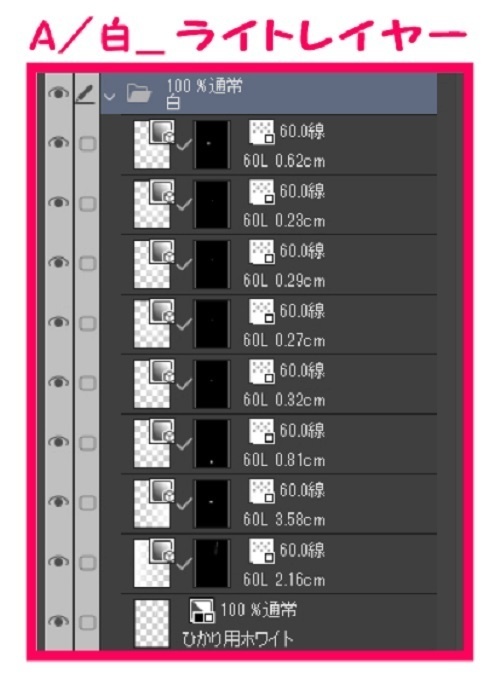Image resolution: width=500 pixels, height=686 pixels.
Task: Collapse the 白 folder with the chevron
Action: (109, 96)
